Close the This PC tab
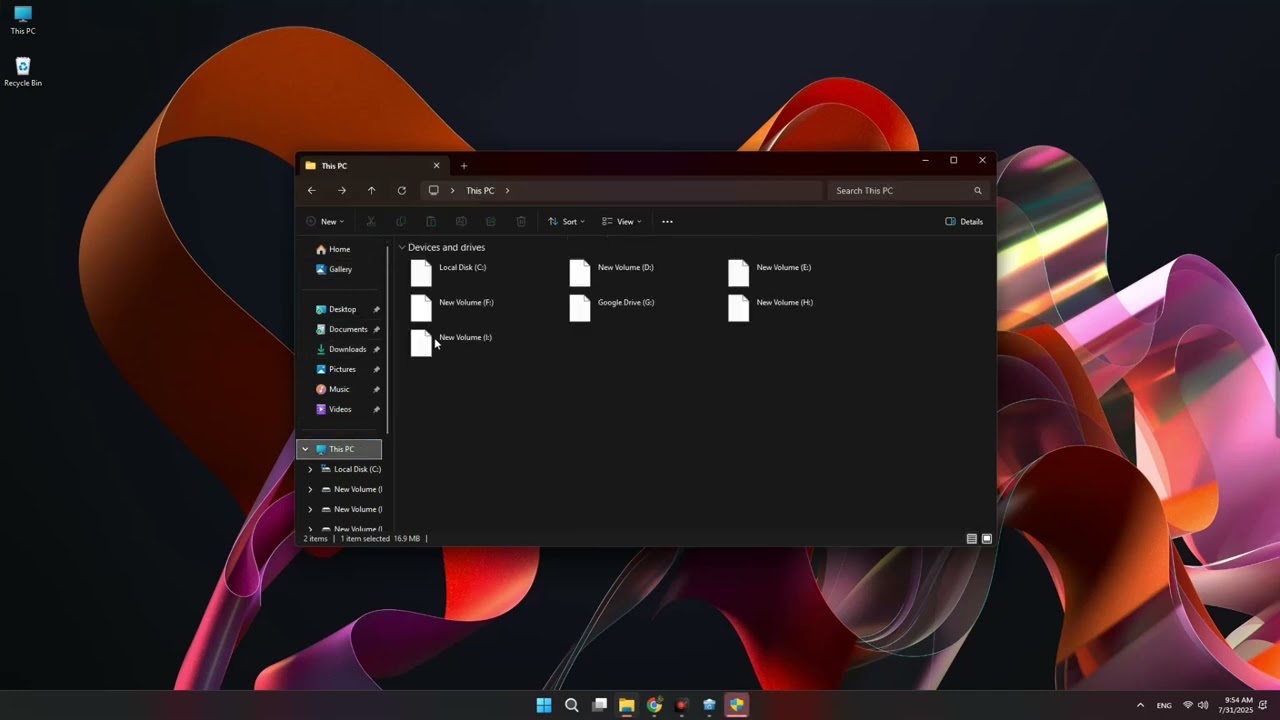 pos(436,166)
